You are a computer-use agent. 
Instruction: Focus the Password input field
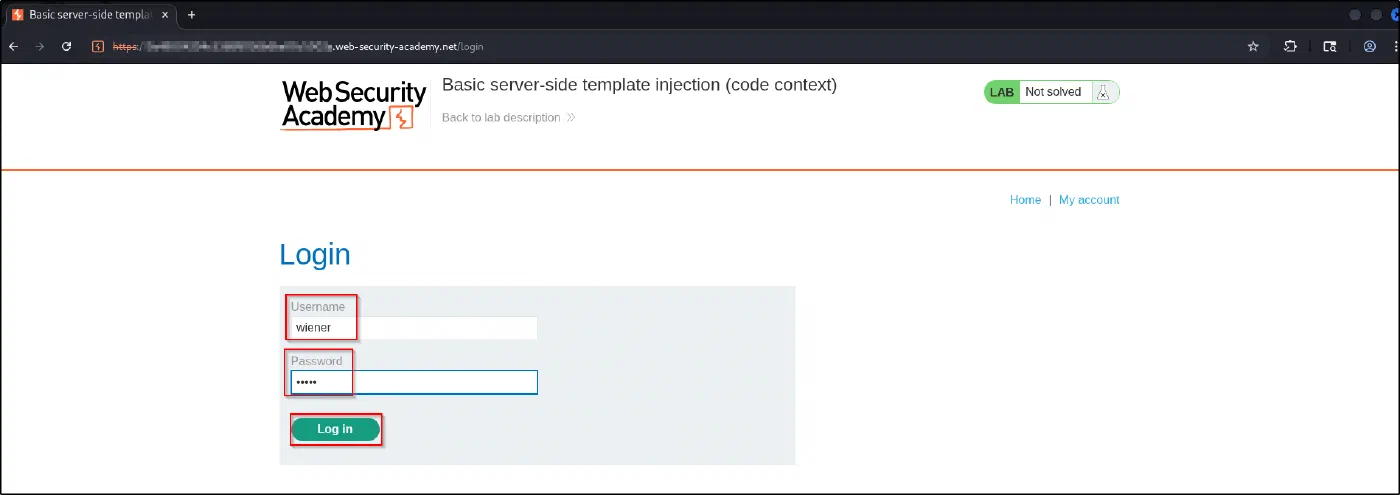414,382
